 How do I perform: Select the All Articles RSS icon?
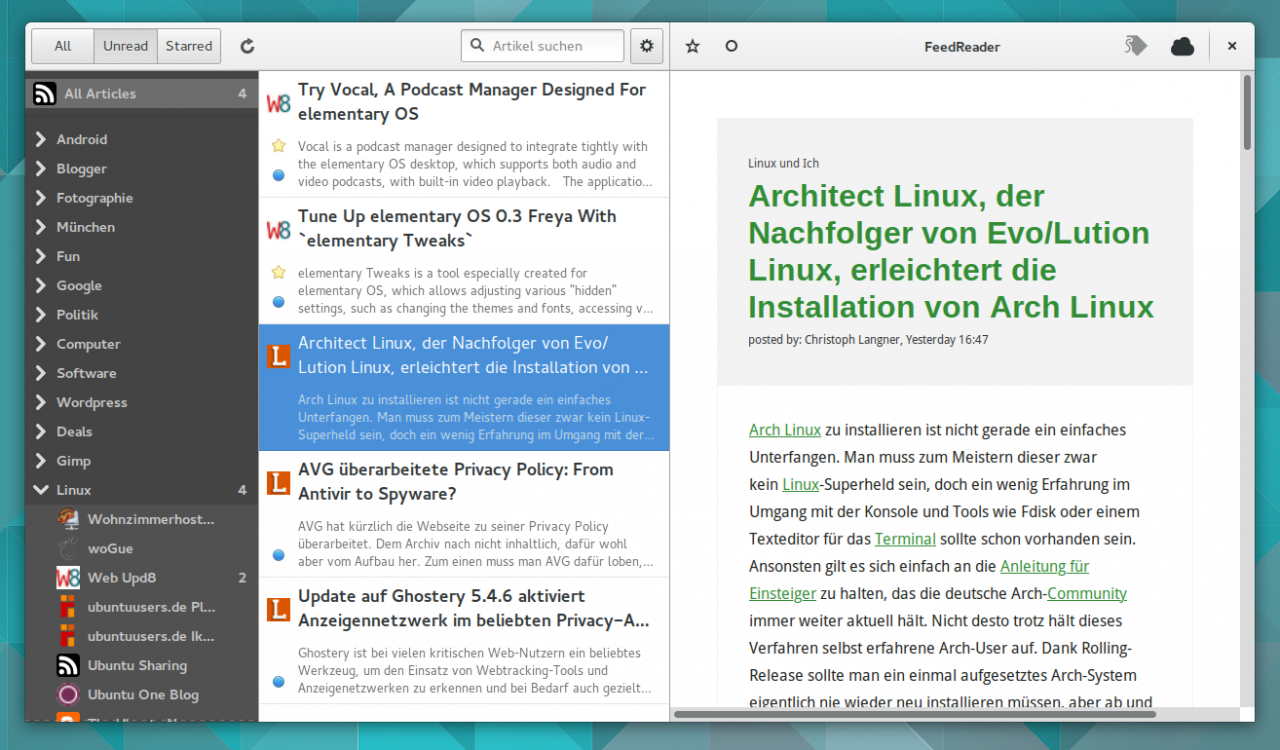44,94
